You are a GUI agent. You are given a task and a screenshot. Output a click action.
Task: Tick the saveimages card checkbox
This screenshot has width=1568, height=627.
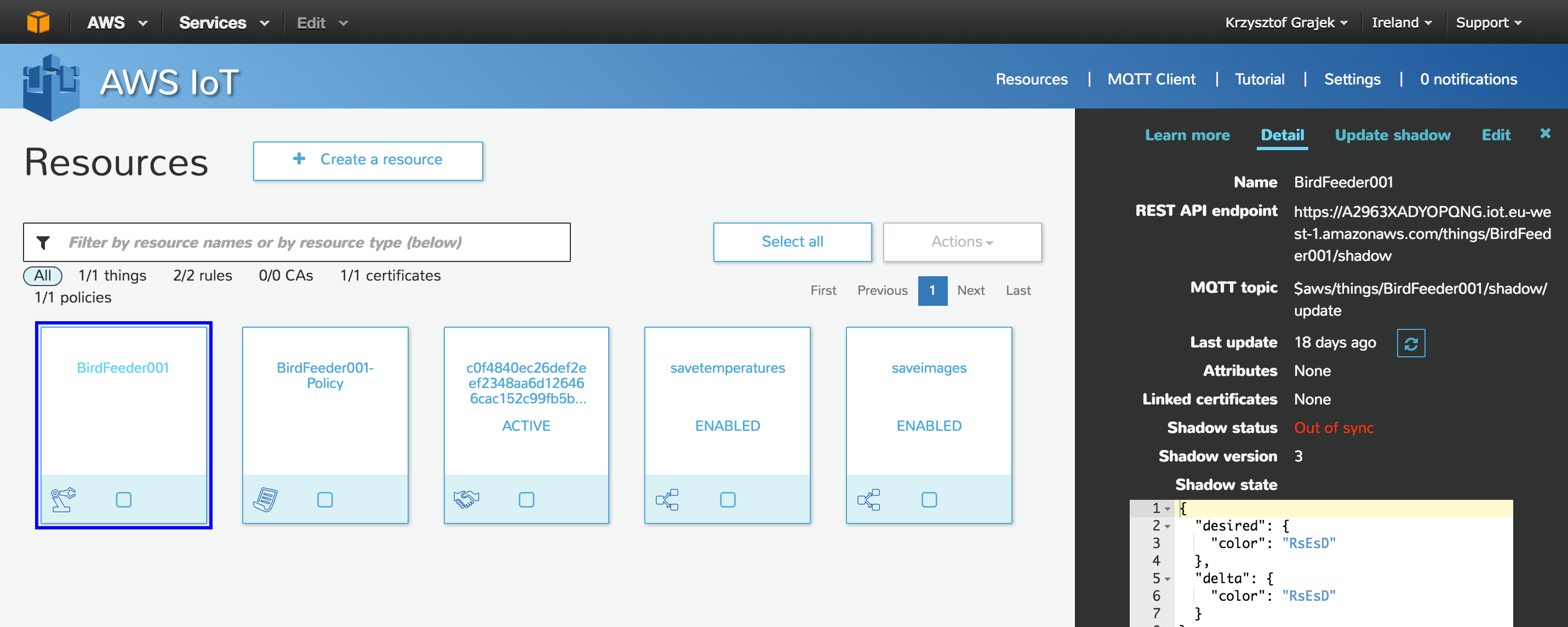(930, 500)
